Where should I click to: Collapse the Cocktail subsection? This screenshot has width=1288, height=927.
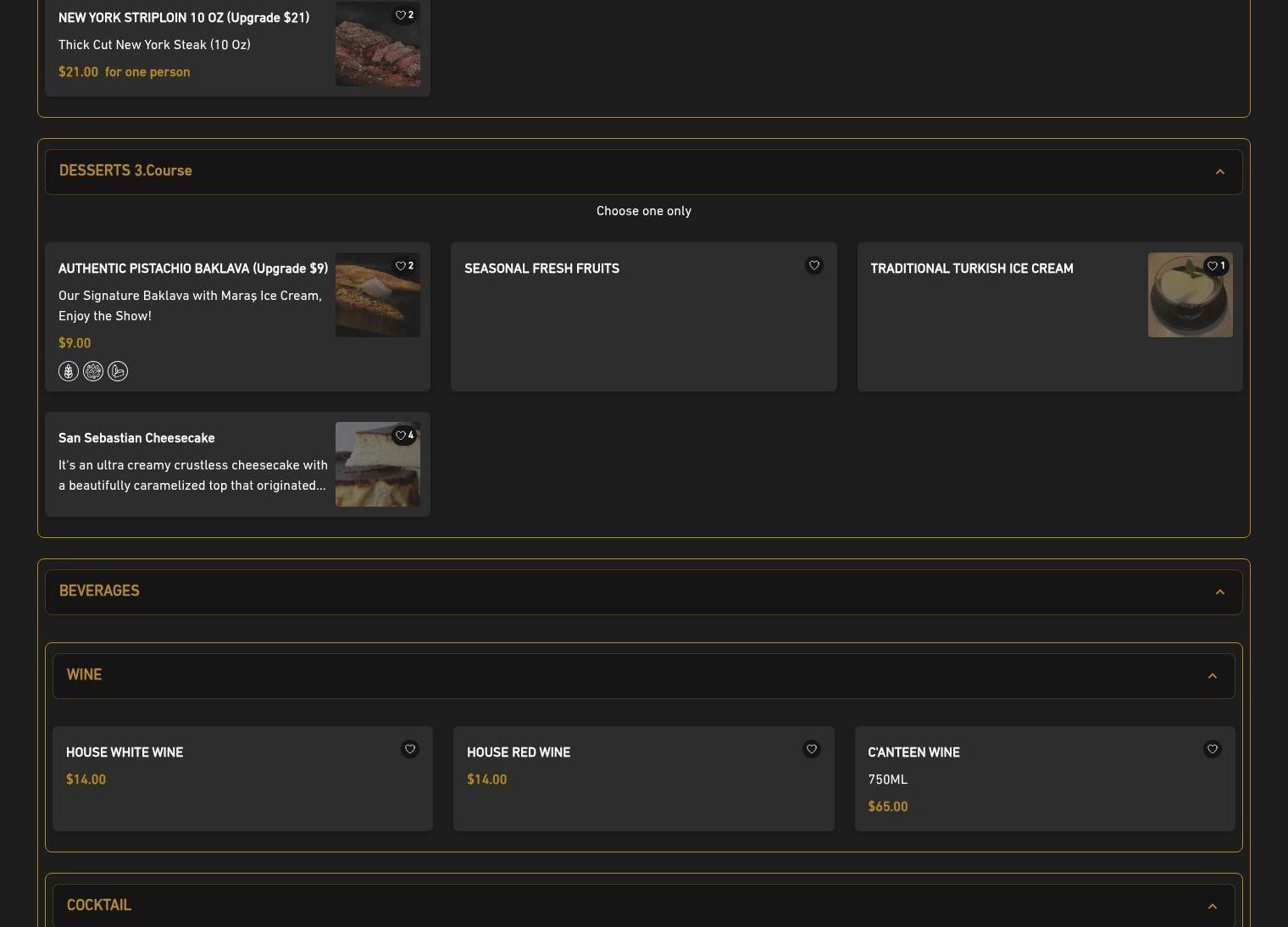click(1212, 907)
